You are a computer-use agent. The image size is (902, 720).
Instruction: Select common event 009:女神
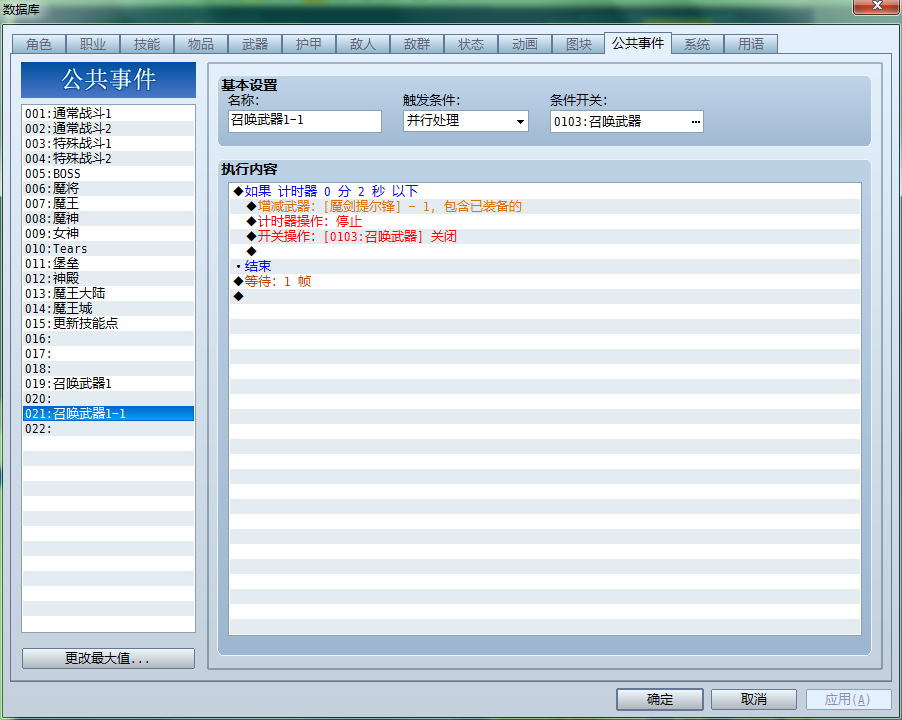[x=108, y=233]
